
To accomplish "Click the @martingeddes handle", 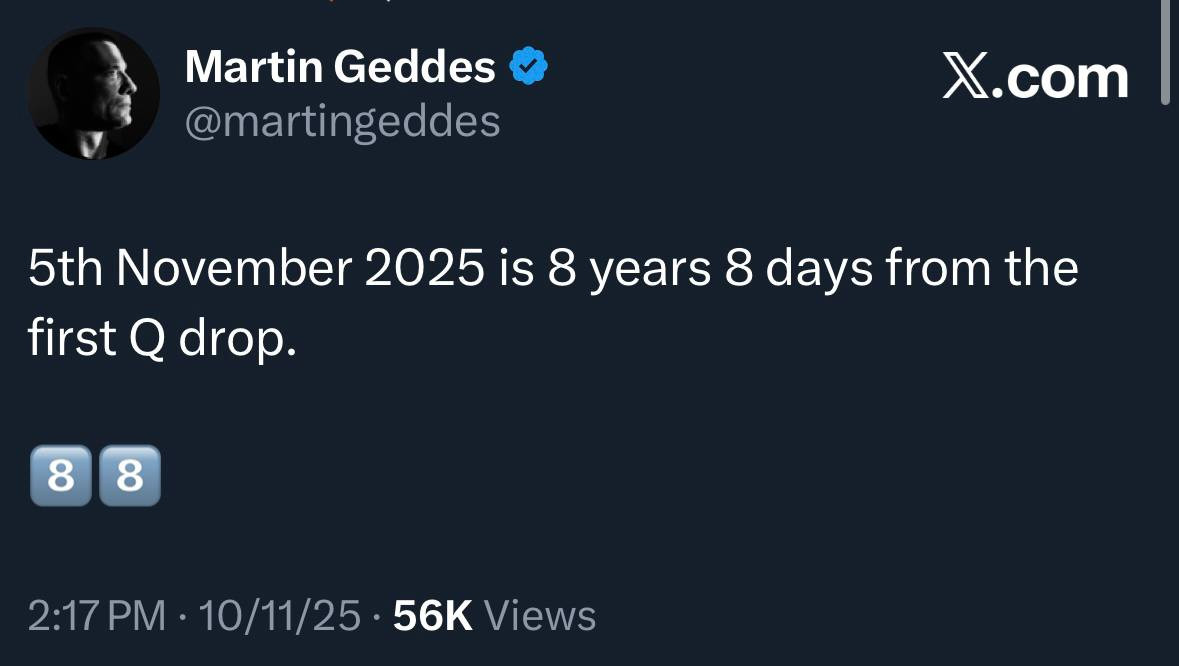I will click(342, 122).
